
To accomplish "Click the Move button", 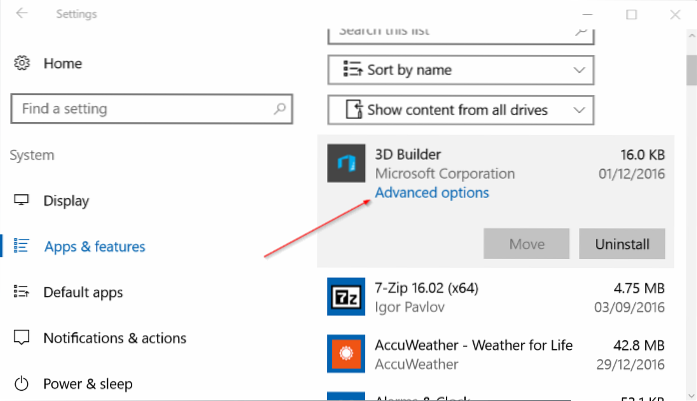I will pyautogui.click(x=527, y=244).
